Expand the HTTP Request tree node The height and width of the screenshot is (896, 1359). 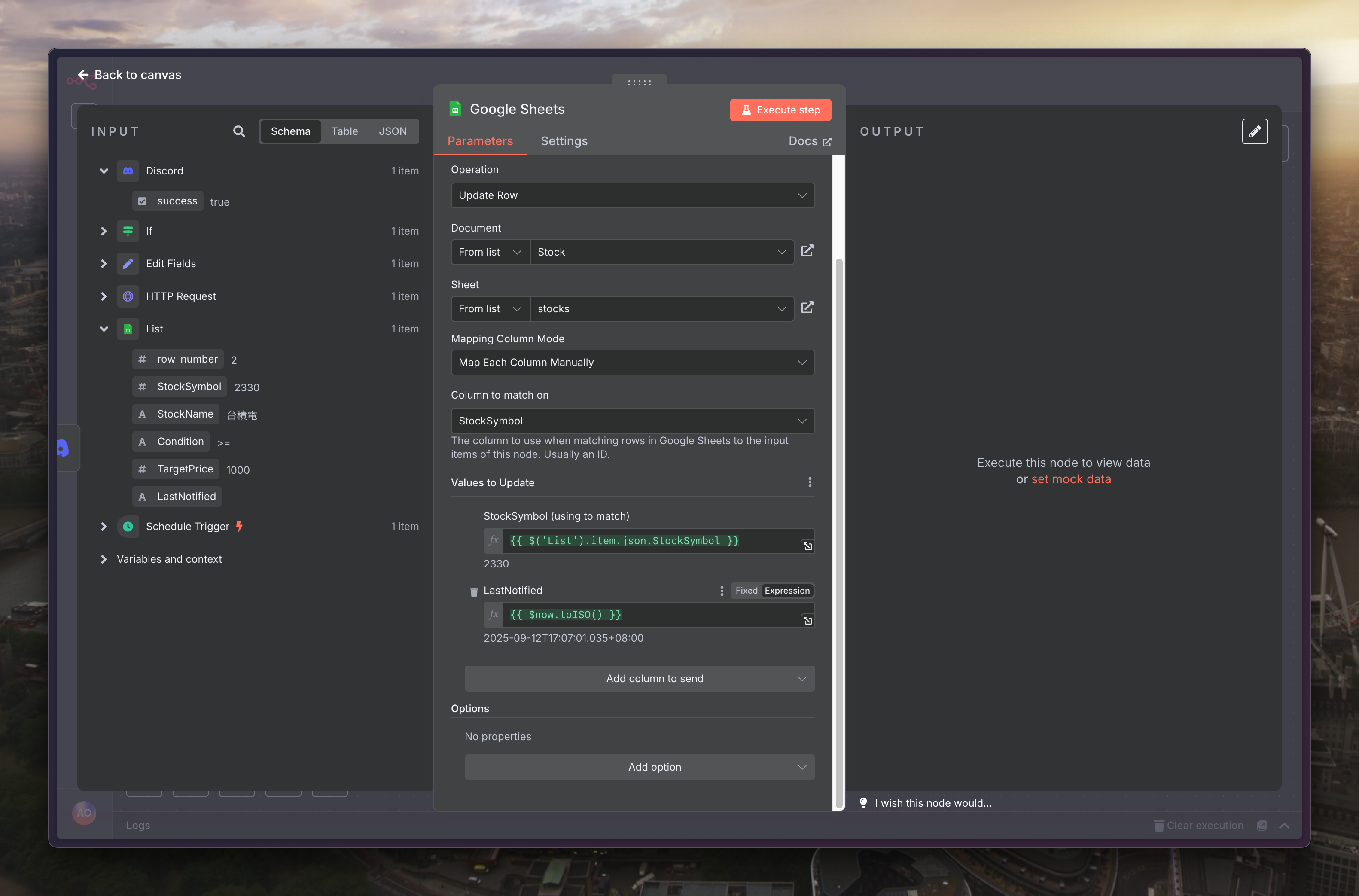(104, 296)
